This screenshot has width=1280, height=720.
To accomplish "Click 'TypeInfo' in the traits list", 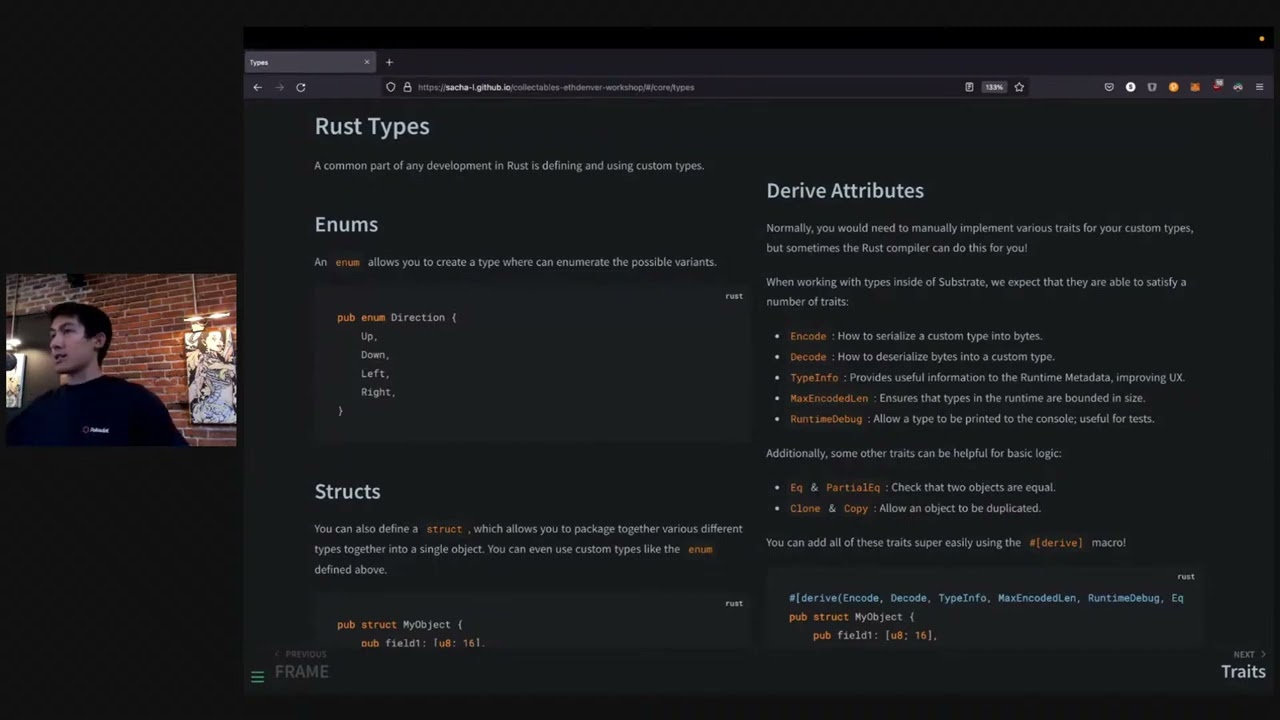I will pyautogui.click(x=814, y=378).
